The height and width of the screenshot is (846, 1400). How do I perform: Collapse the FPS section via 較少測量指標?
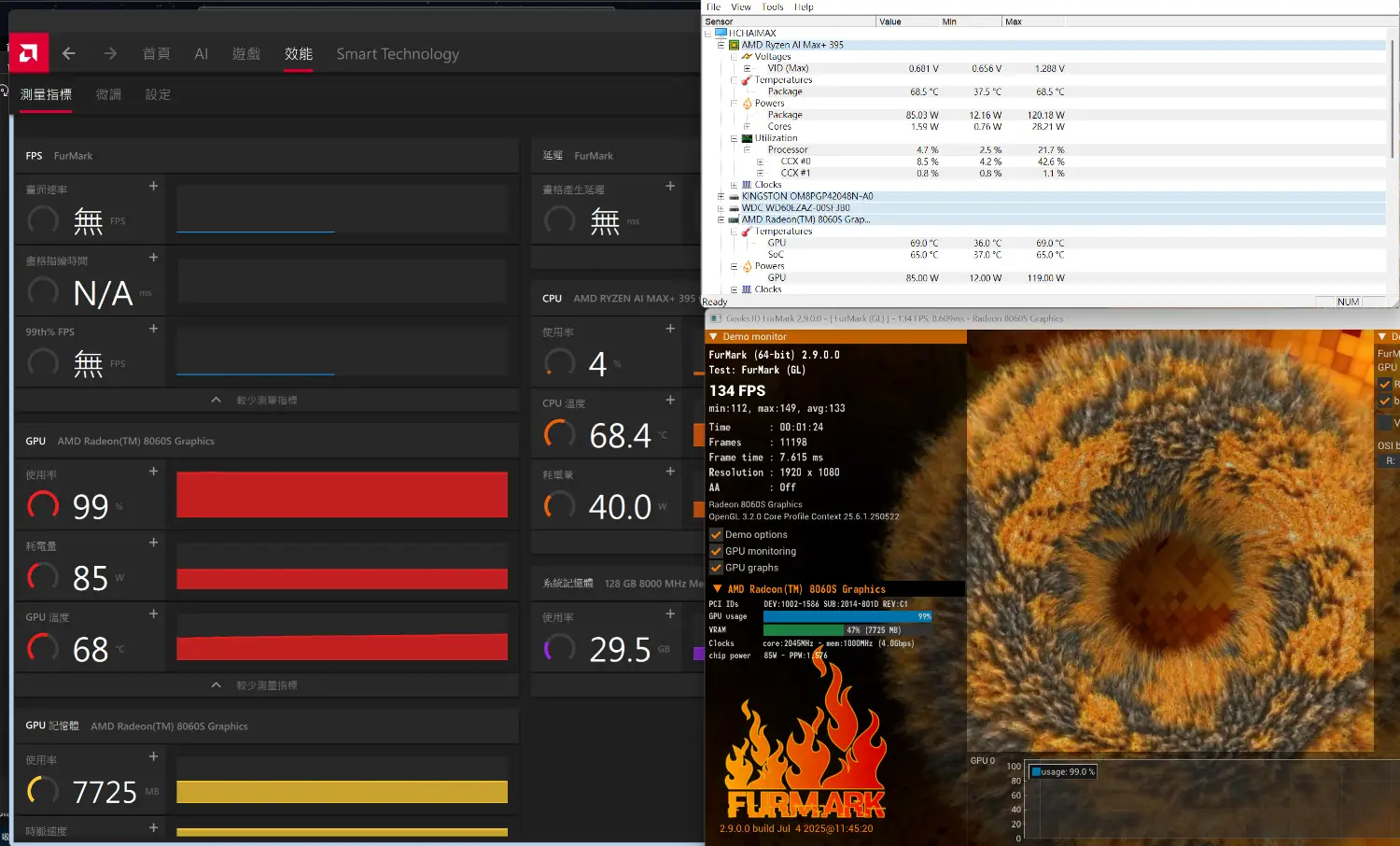click(266, 400)
